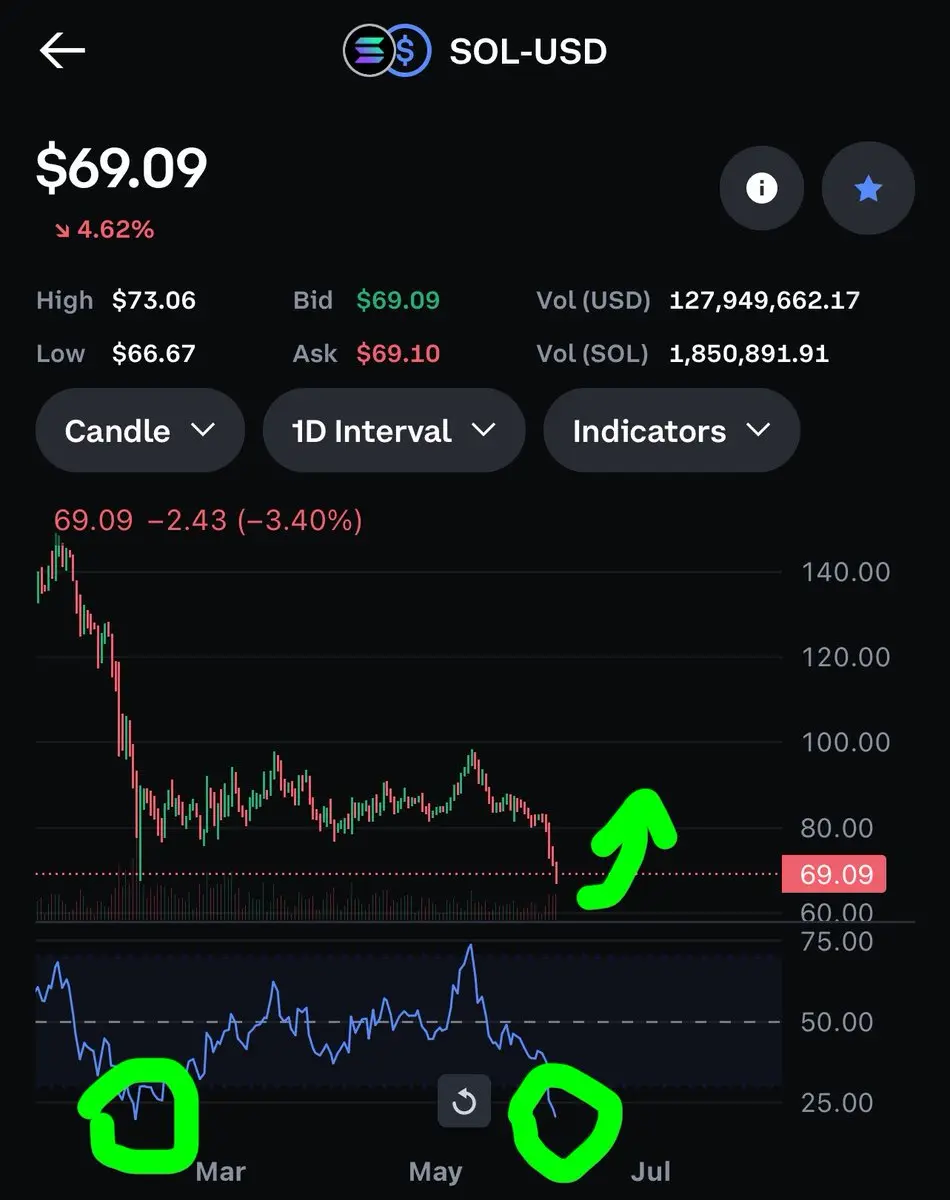Tap the SOL-USD title text
This screenshot has height=1200, width=950.
click(528, 51)
